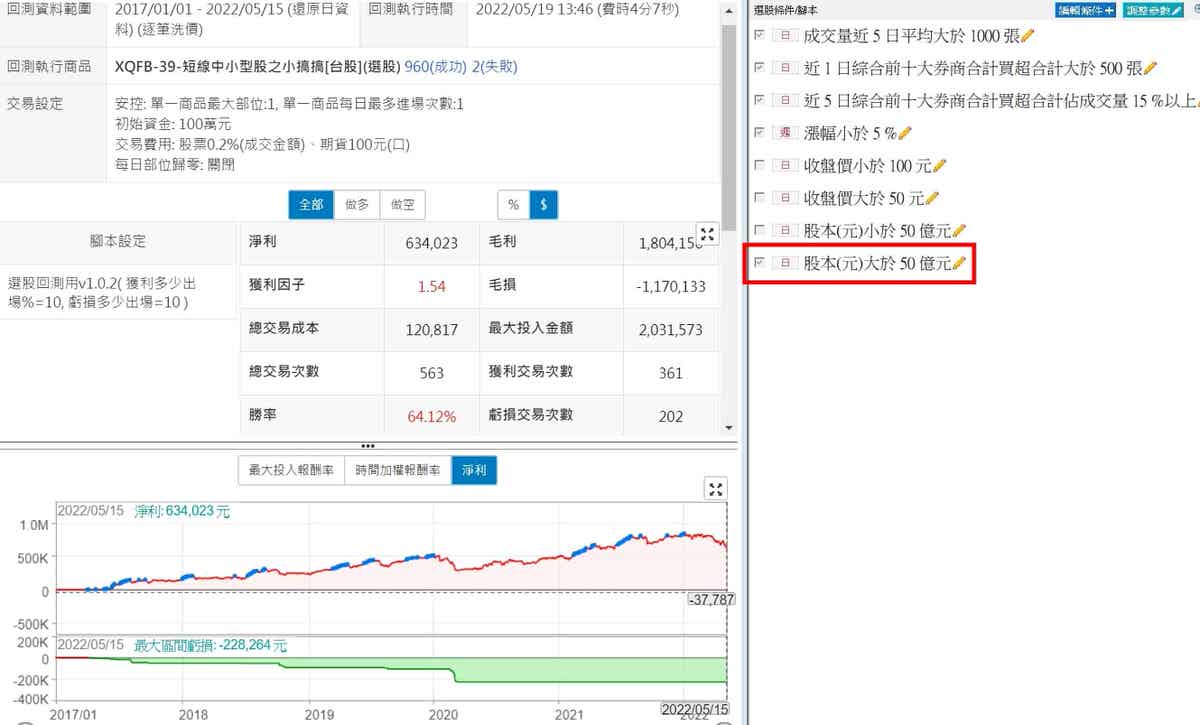Screen dimensions: 1200x725
Task: Edit the 漲幅小於 5% condition pencil
Action: click(905, 132)
